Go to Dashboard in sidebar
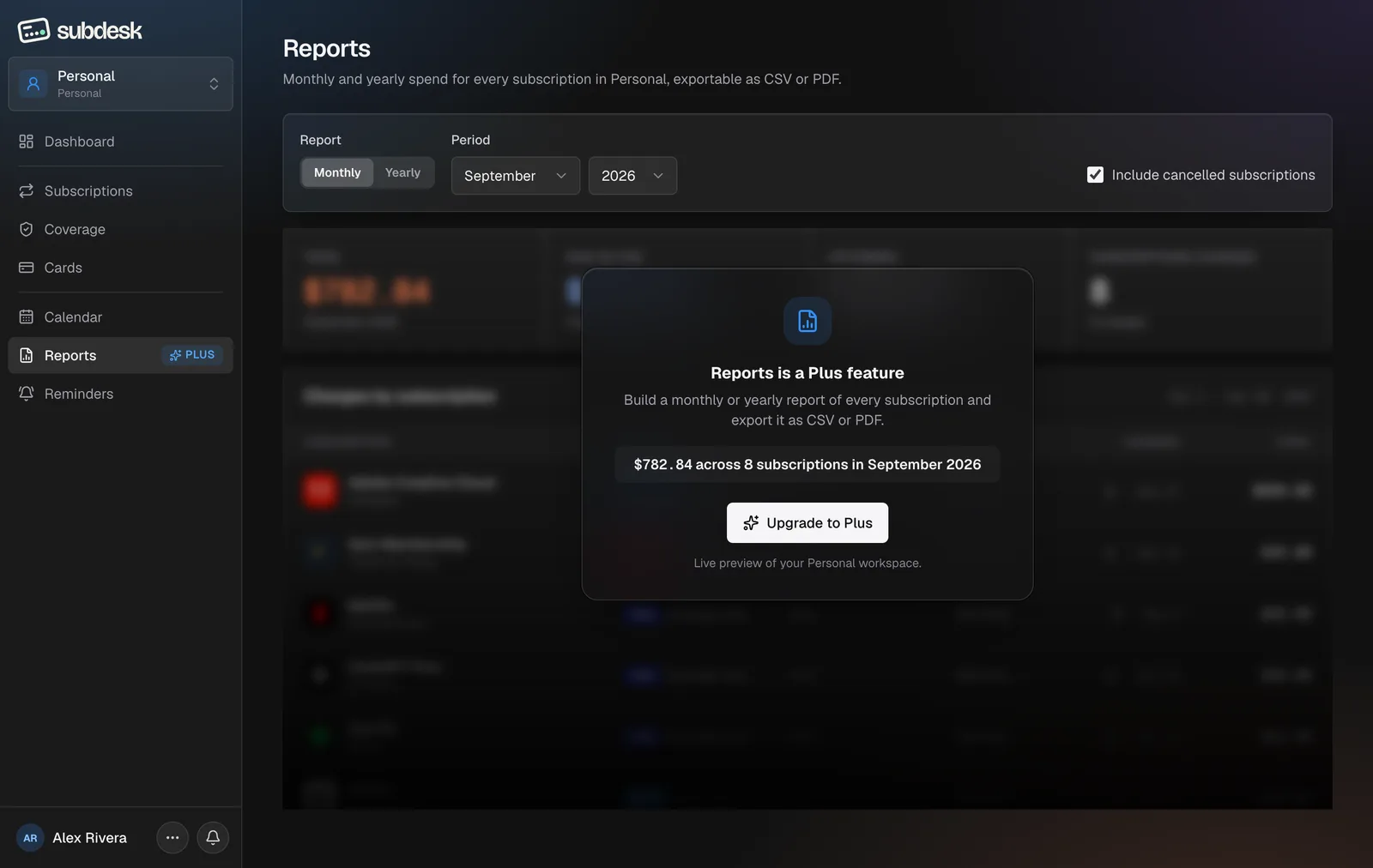 coord(120,142)
